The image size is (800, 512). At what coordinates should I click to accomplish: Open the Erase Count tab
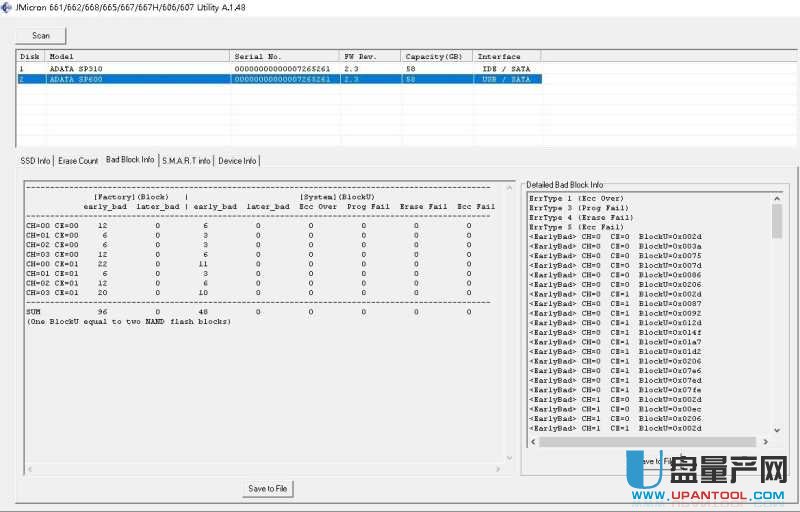[x=78, y=160]
